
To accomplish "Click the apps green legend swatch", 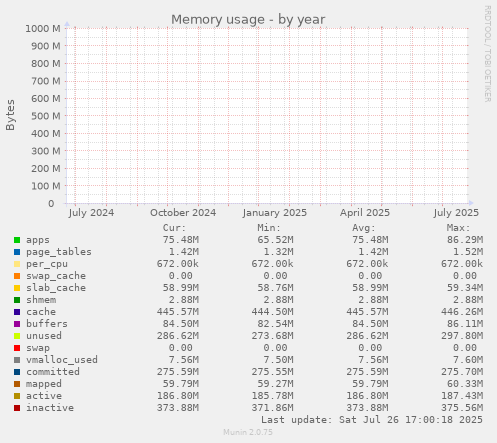I will [x=17, y=240].
